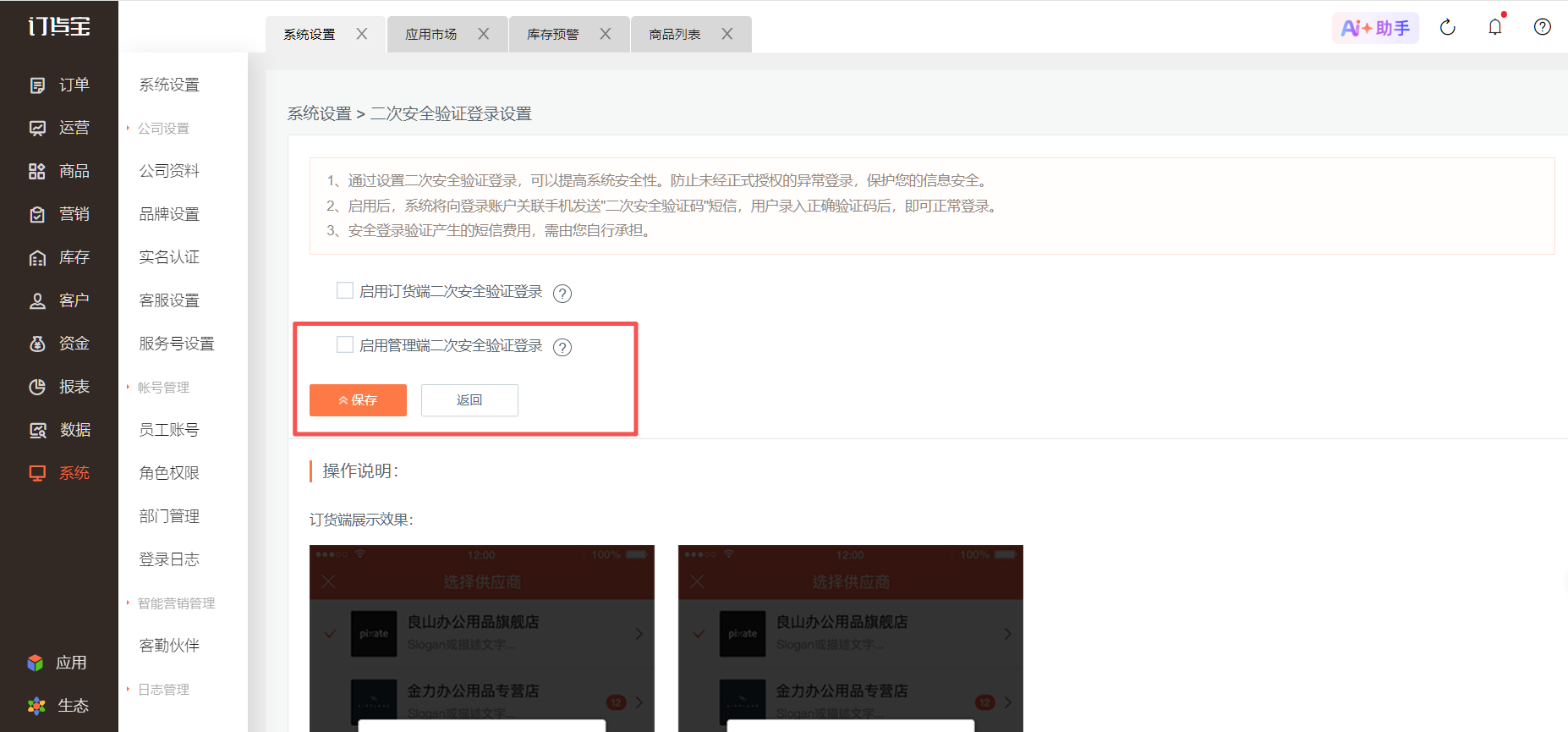This screenshot has width=1568, height=732.
Task: Open the 运营 operations sidebar icon
Action: click(37, 128)
